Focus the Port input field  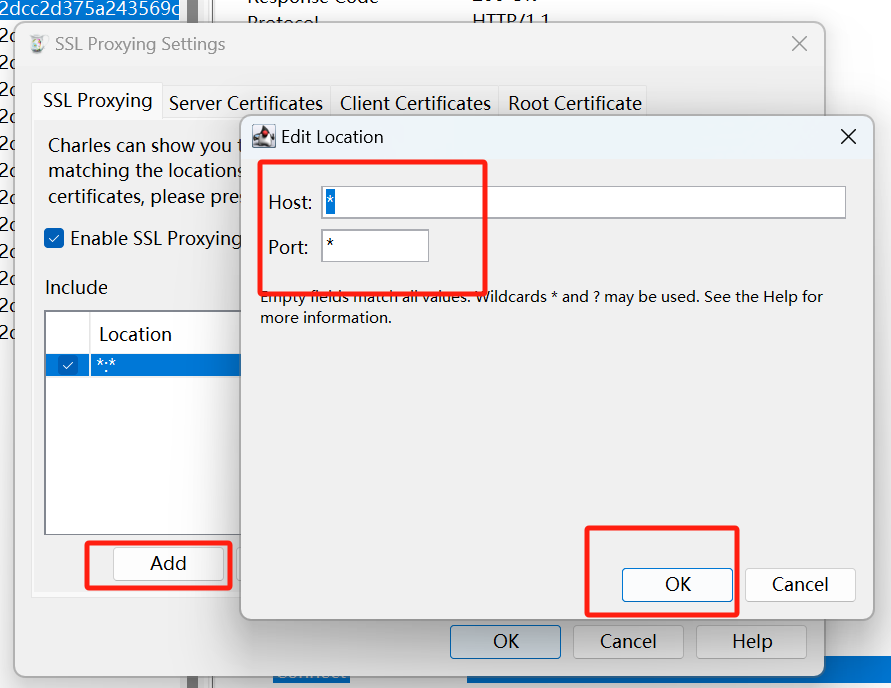pos(375,246)
